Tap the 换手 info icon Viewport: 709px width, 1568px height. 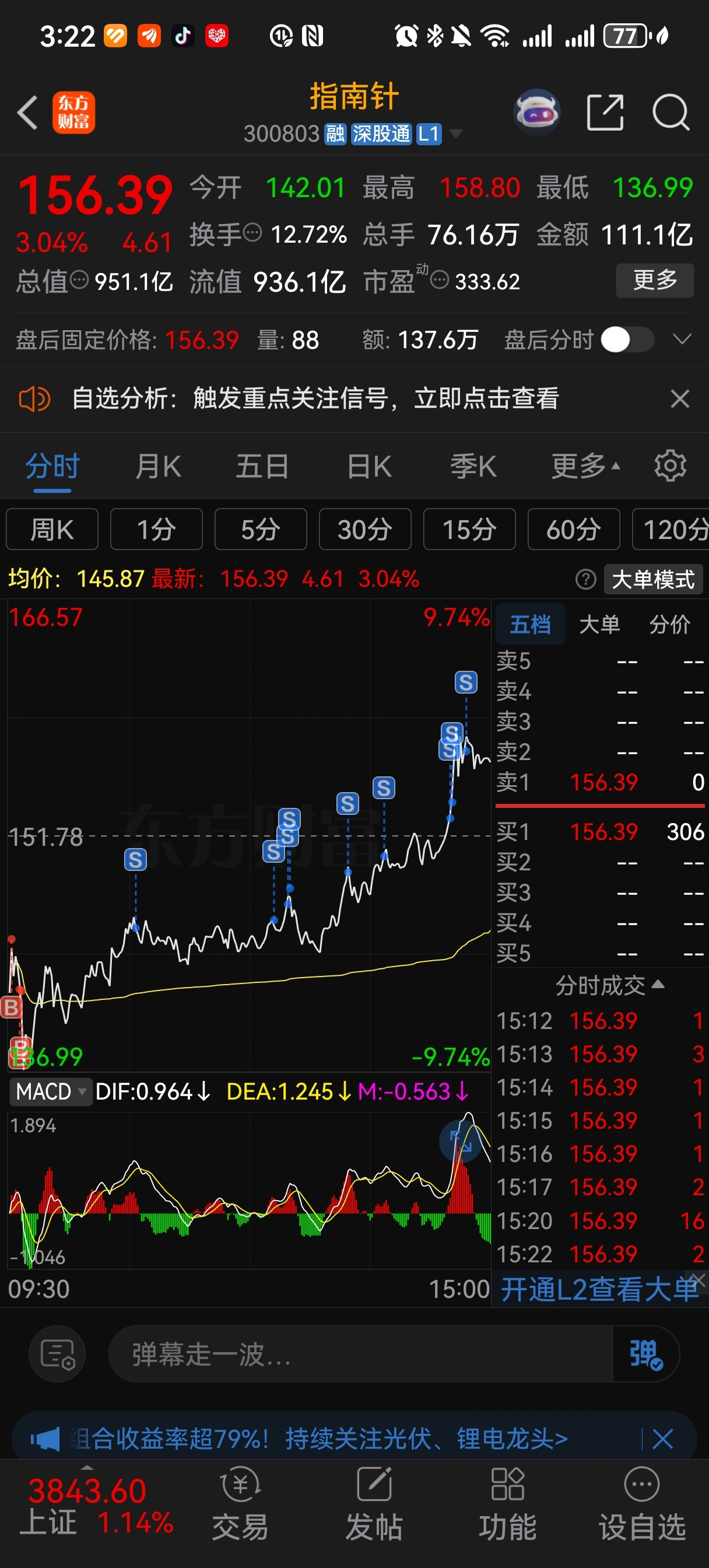(252, 232)
